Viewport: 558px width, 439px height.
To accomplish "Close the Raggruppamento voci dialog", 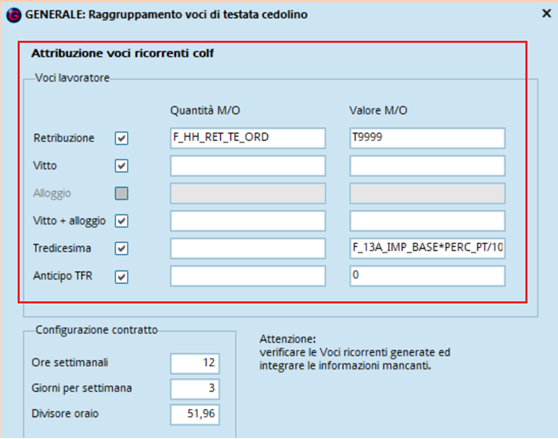I will 547,14.
